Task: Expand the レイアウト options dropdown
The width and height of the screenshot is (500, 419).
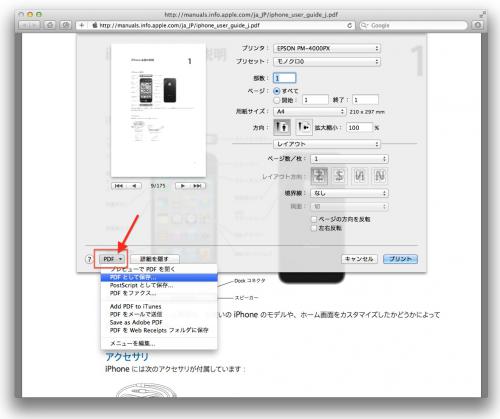Action: [327, 144]
